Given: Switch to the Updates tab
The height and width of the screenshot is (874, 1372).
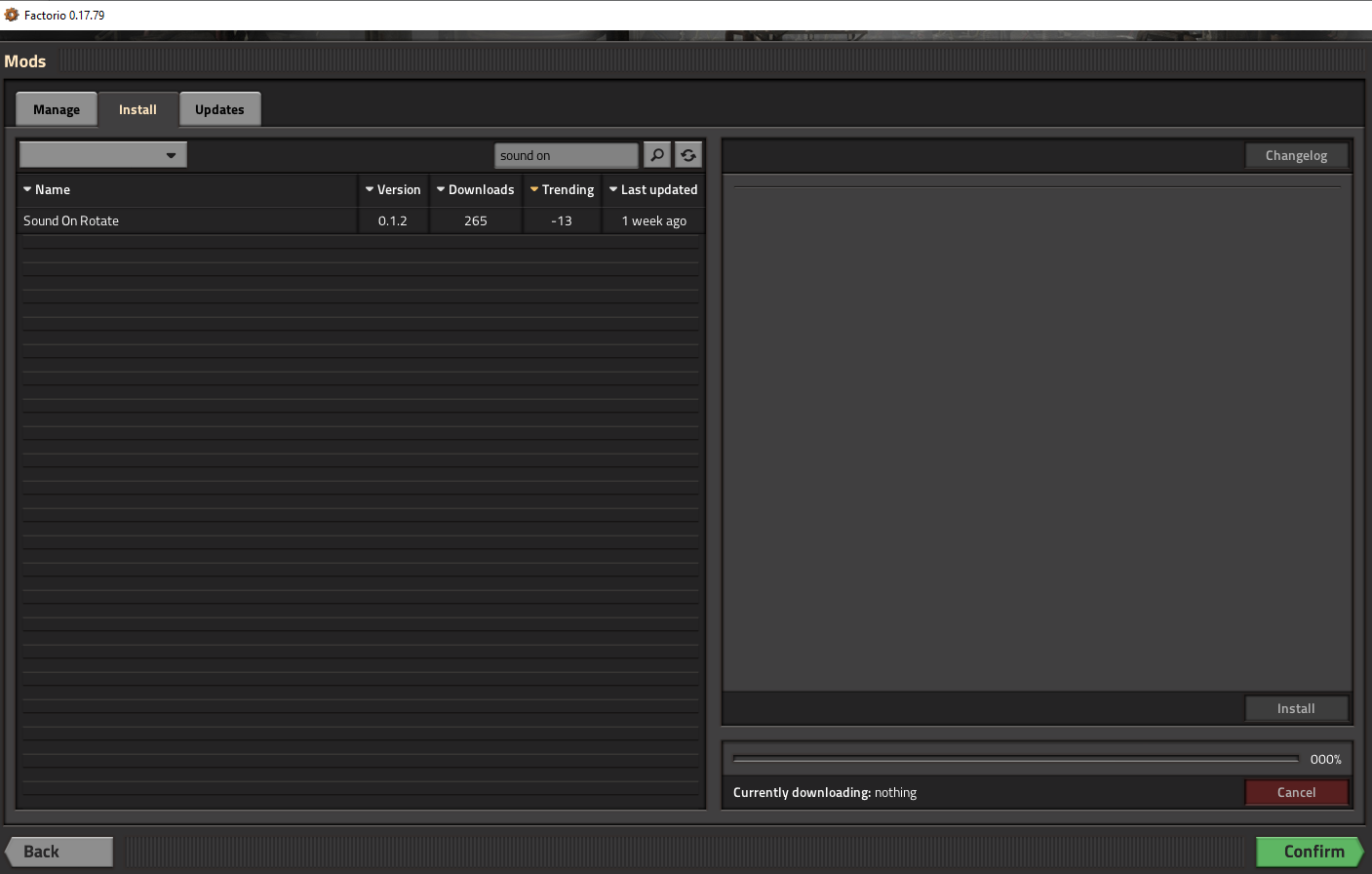Looking at the screenshot, I should click(219, 109).
